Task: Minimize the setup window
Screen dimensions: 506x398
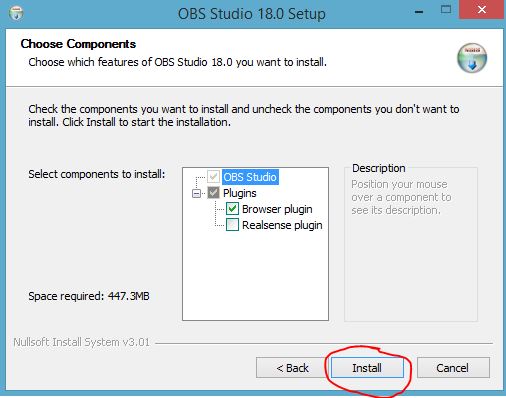Action: 419,12
